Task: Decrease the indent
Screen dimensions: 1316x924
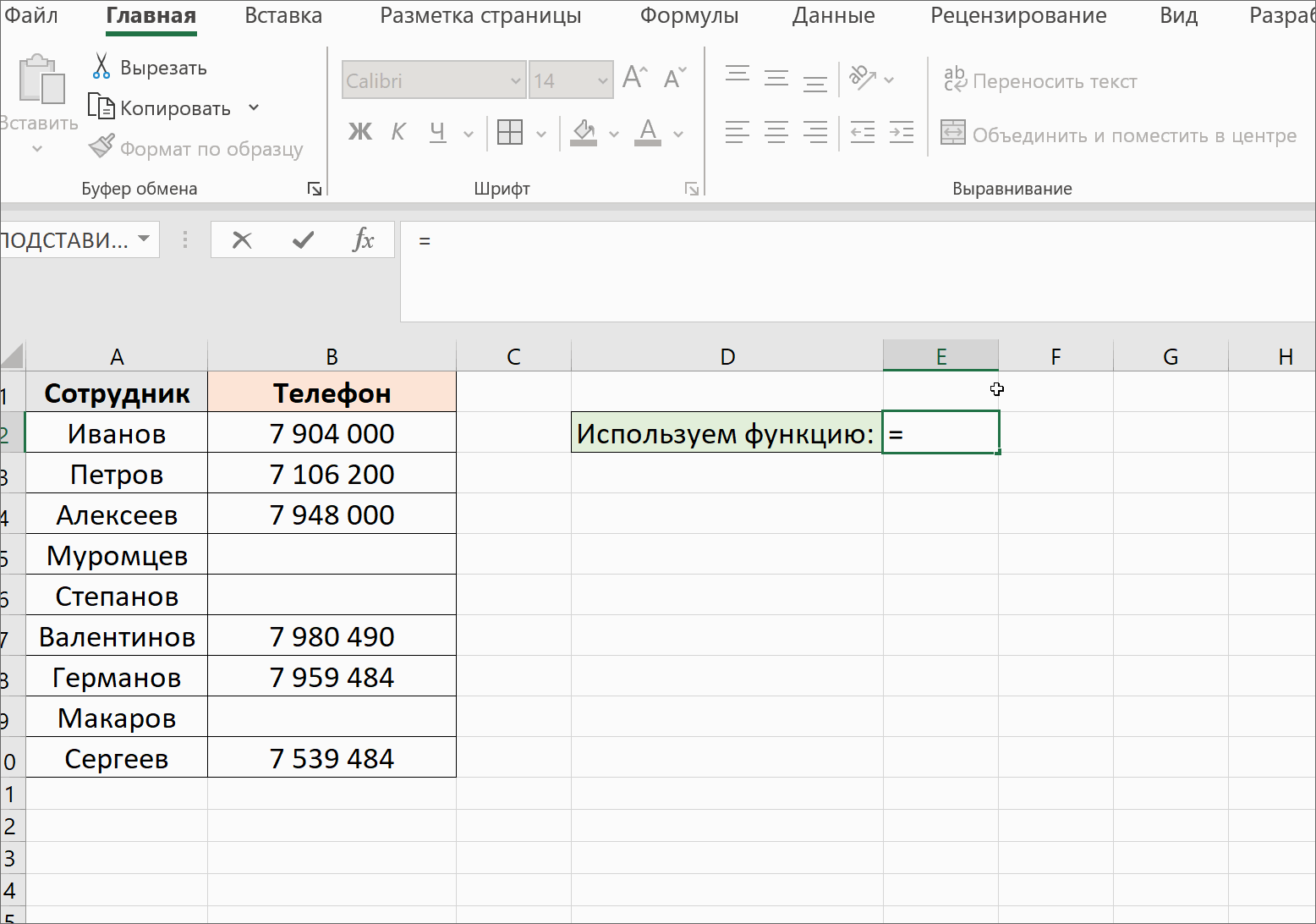Action: click(863, 132)
